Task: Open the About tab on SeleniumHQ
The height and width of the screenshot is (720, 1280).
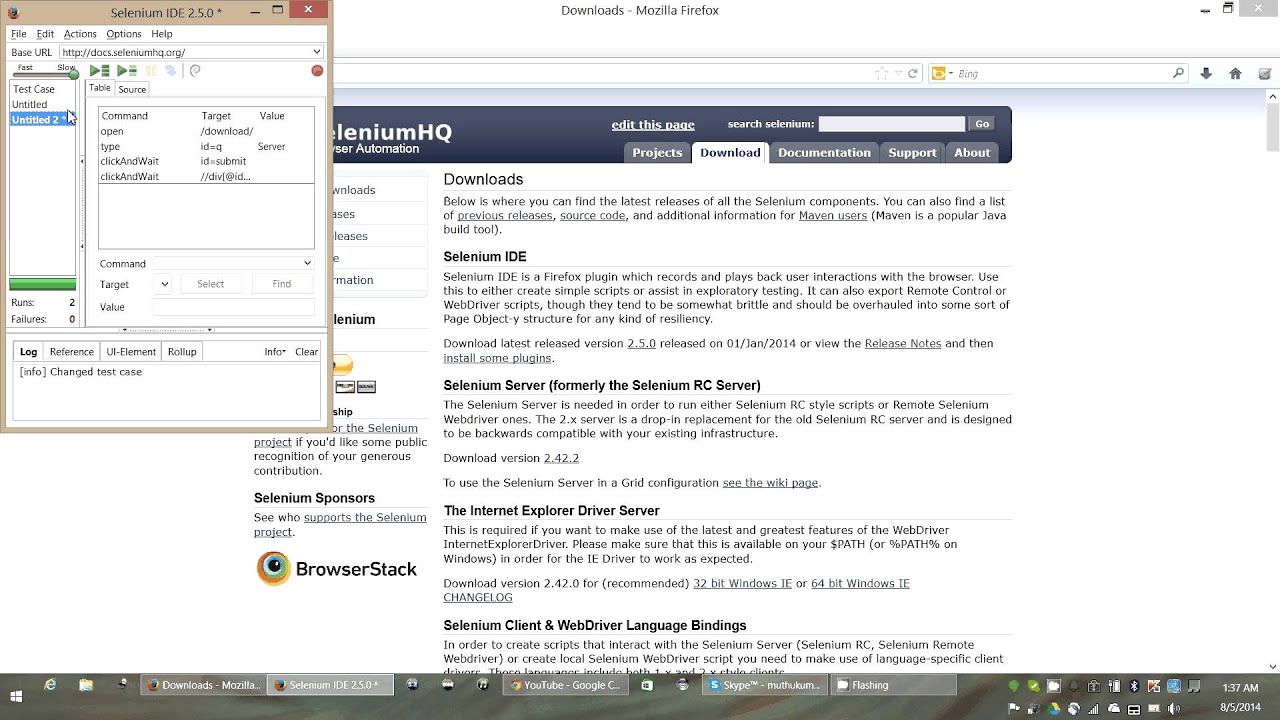Action: point(972,152)
